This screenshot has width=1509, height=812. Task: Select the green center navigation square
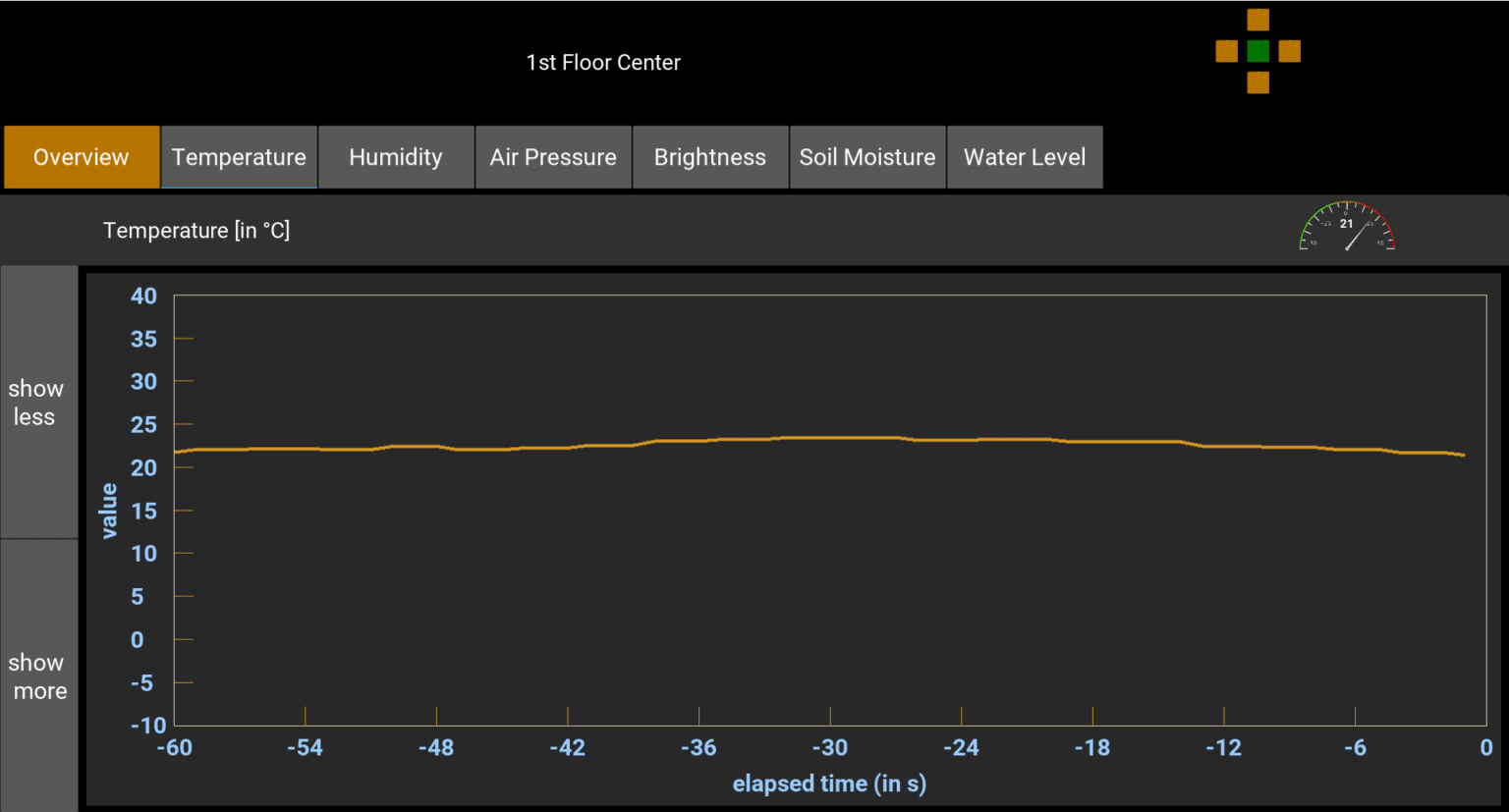point(1257,51)
